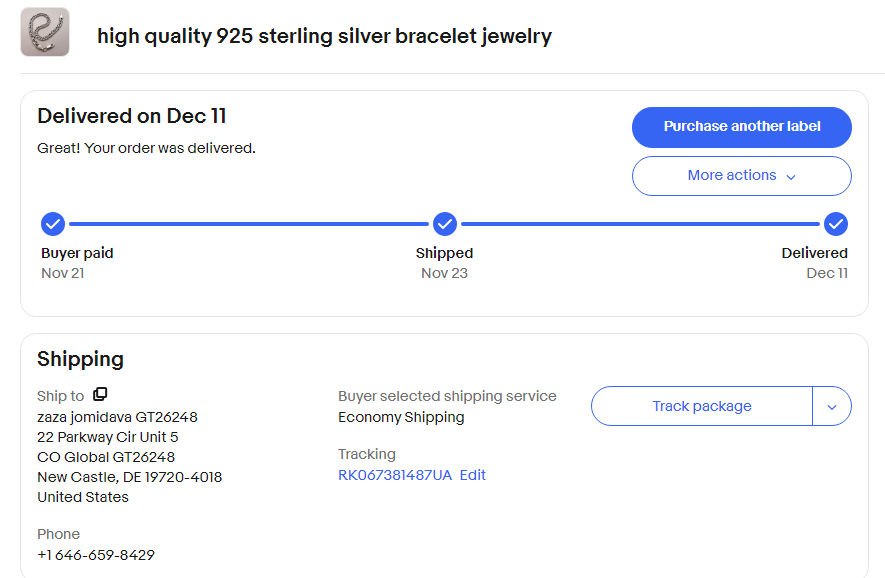
Task: Click the Purchase another label button
Action: [741, 127]
